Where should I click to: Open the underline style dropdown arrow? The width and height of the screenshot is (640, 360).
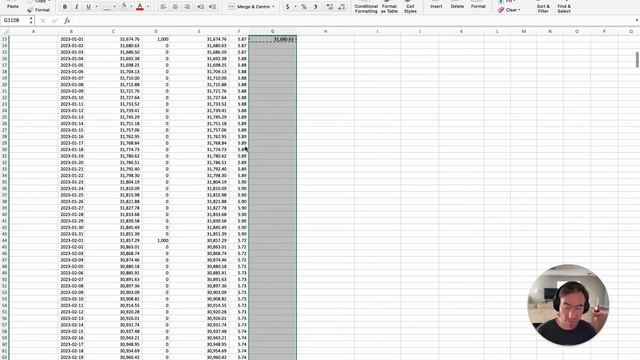pos(96,7)
